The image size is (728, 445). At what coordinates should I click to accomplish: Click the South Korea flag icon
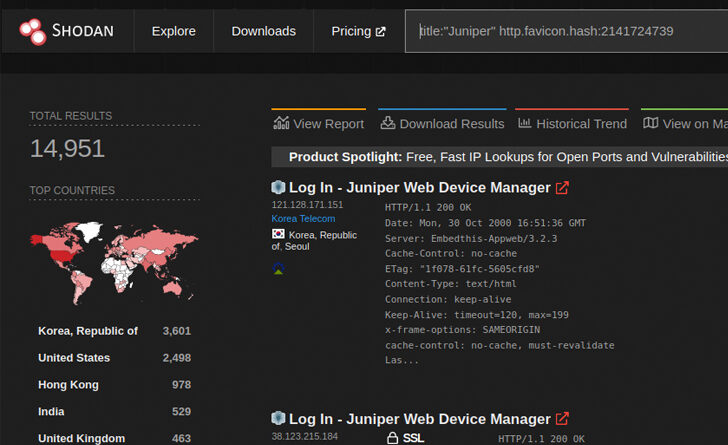point(278,234)
